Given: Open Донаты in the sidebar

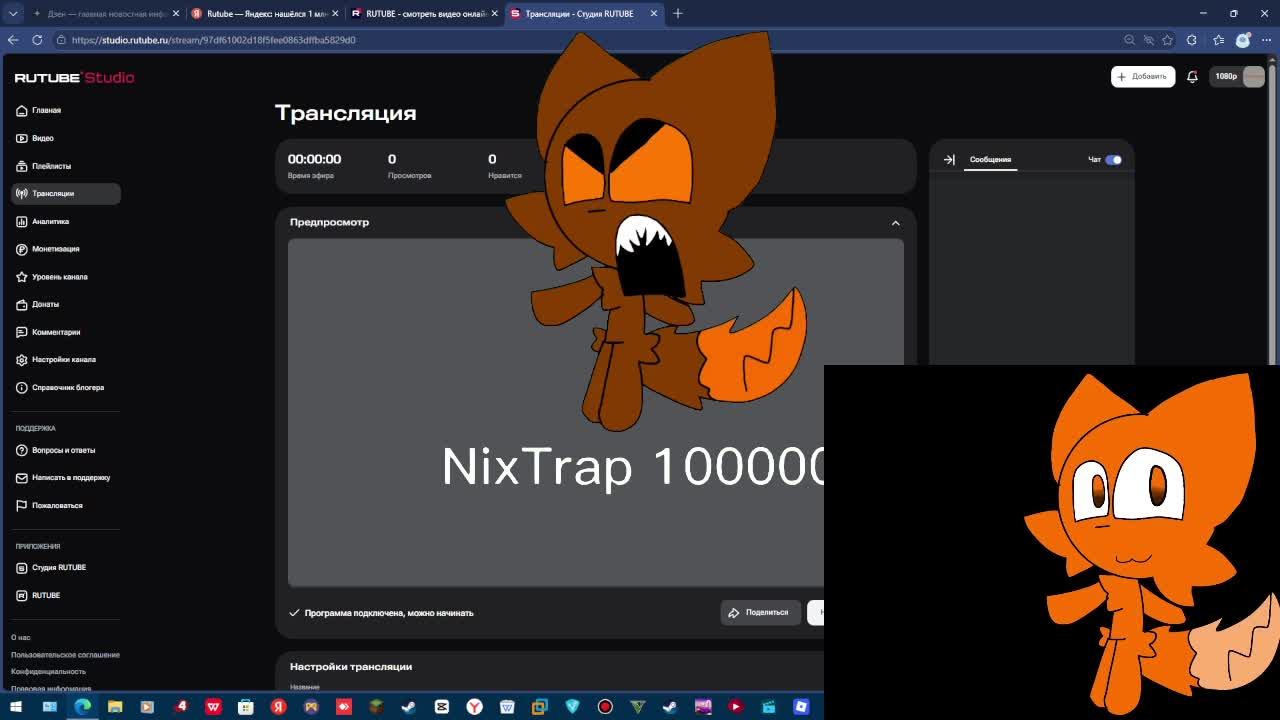Looking at the screenshot, I should point(65,304).
